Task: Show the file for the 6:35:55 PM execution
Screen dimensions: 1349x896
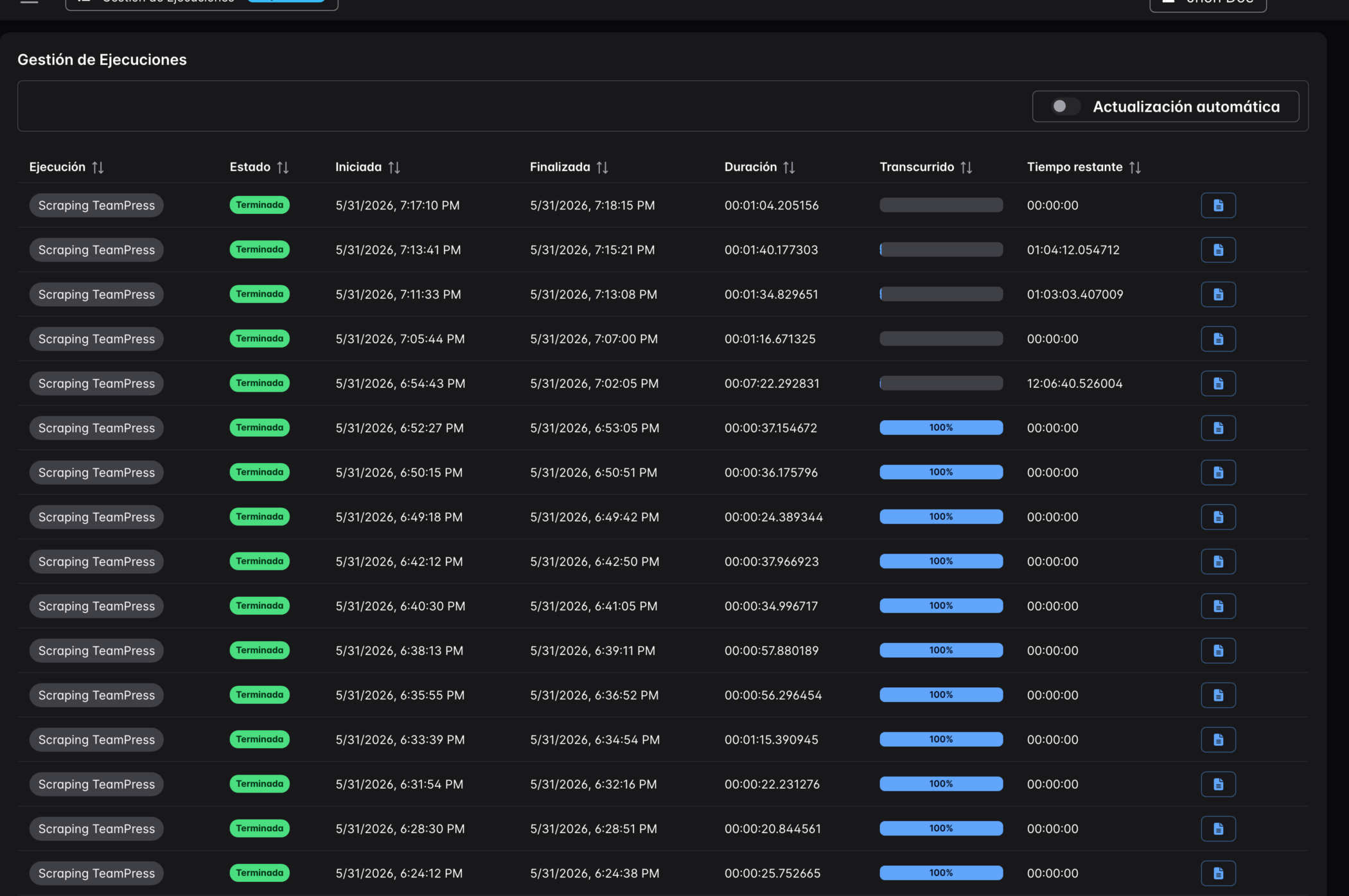Action: pyautogui.click(x=1218, y=695)
